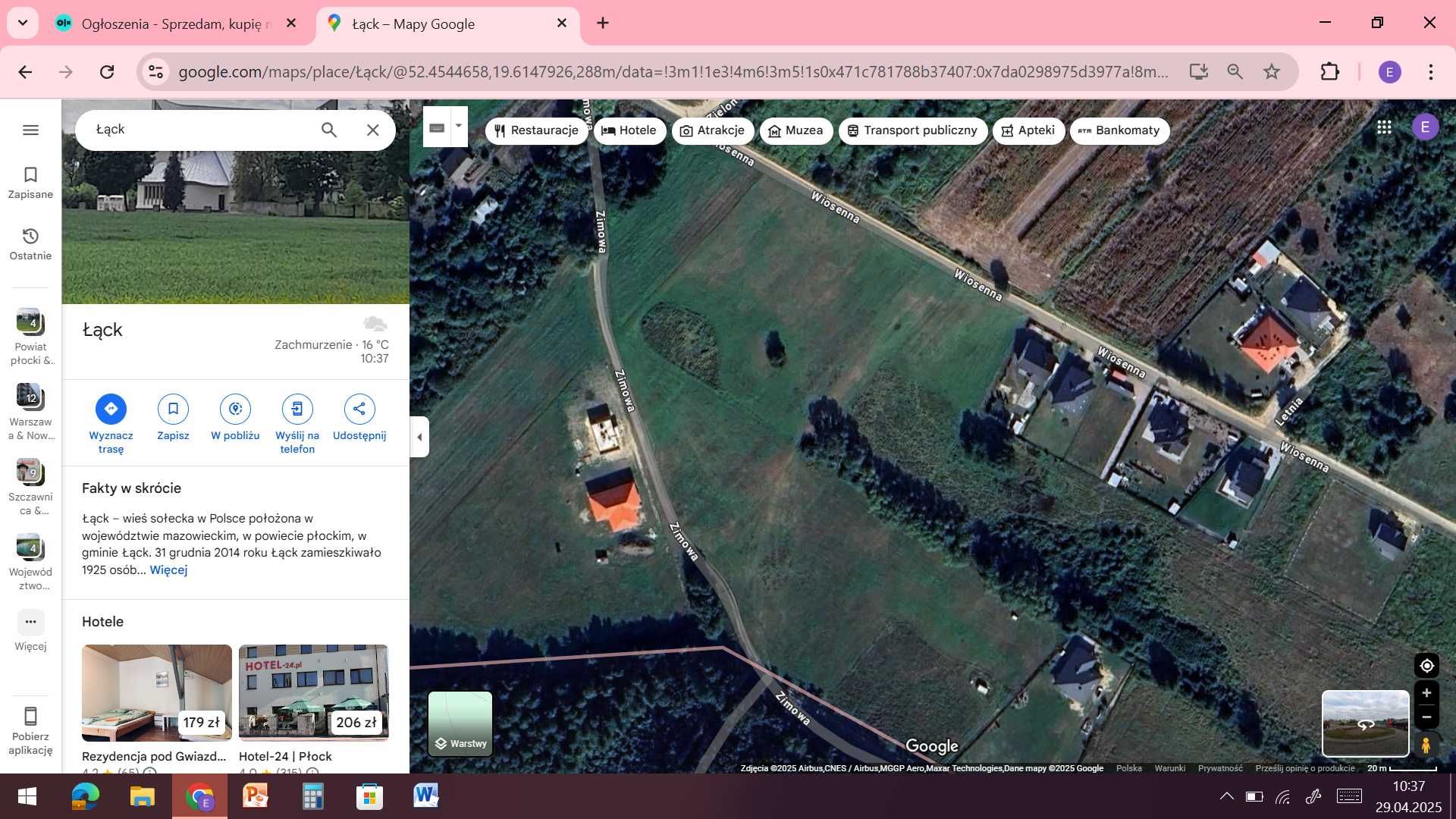Open Hotel-24 Płock photo

click(314, 692)
